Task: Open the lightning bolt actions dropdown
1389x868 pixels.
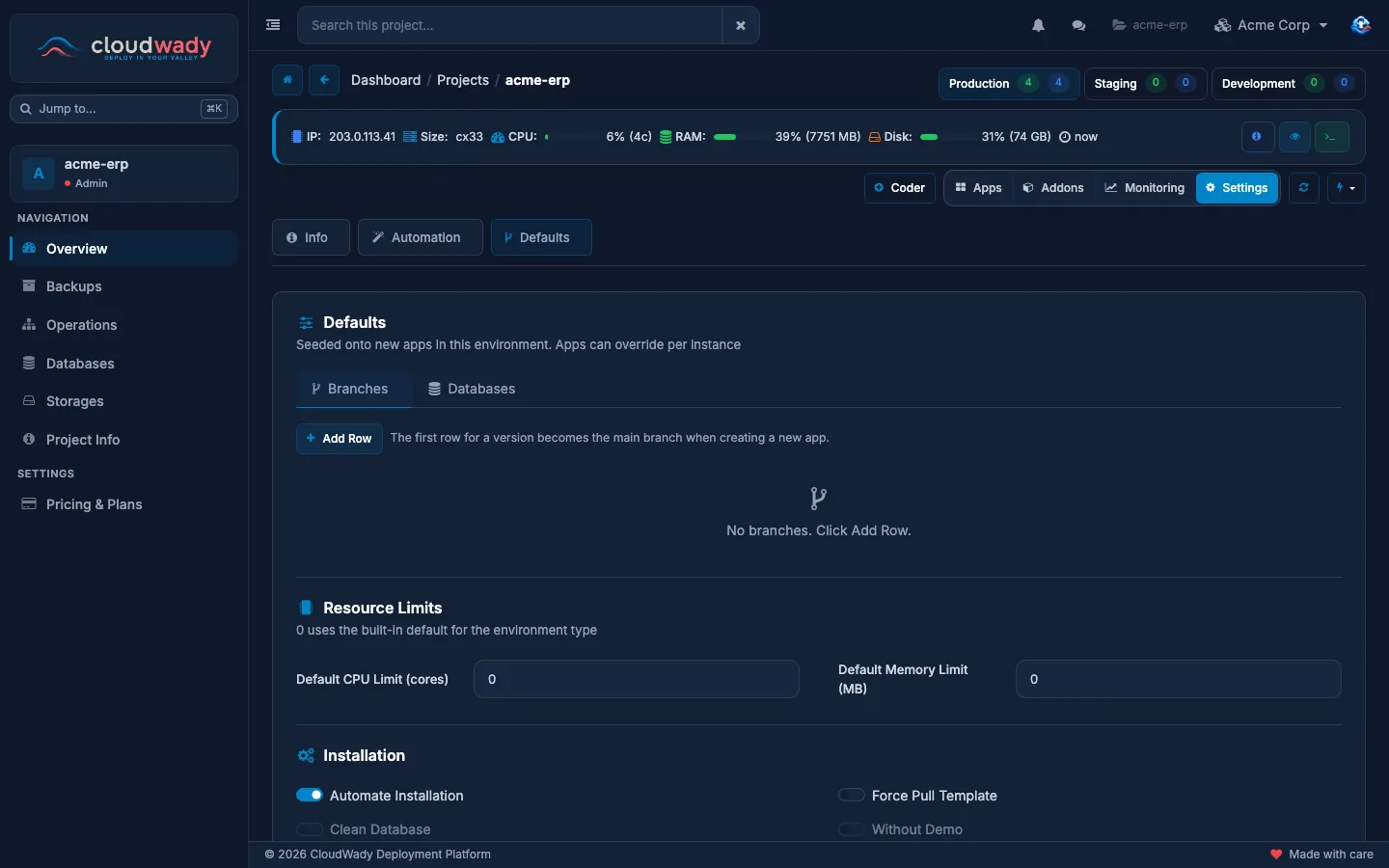Action: [1346, 188]
